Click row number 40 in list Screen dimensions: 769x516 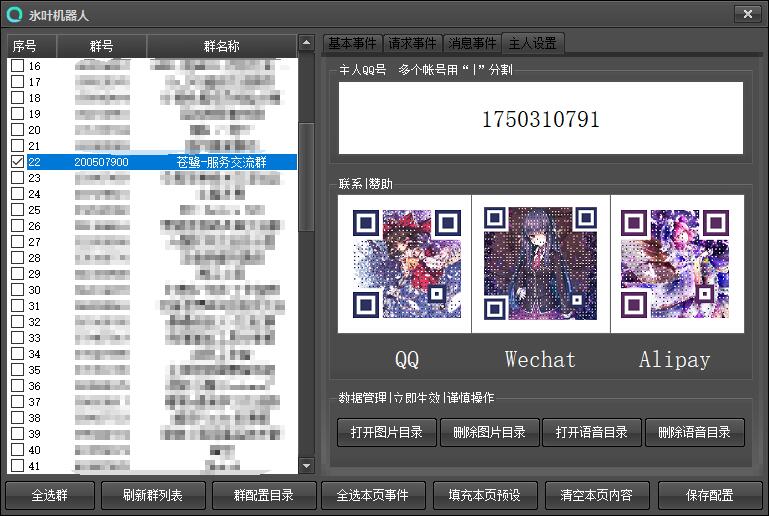pos(34,450)
